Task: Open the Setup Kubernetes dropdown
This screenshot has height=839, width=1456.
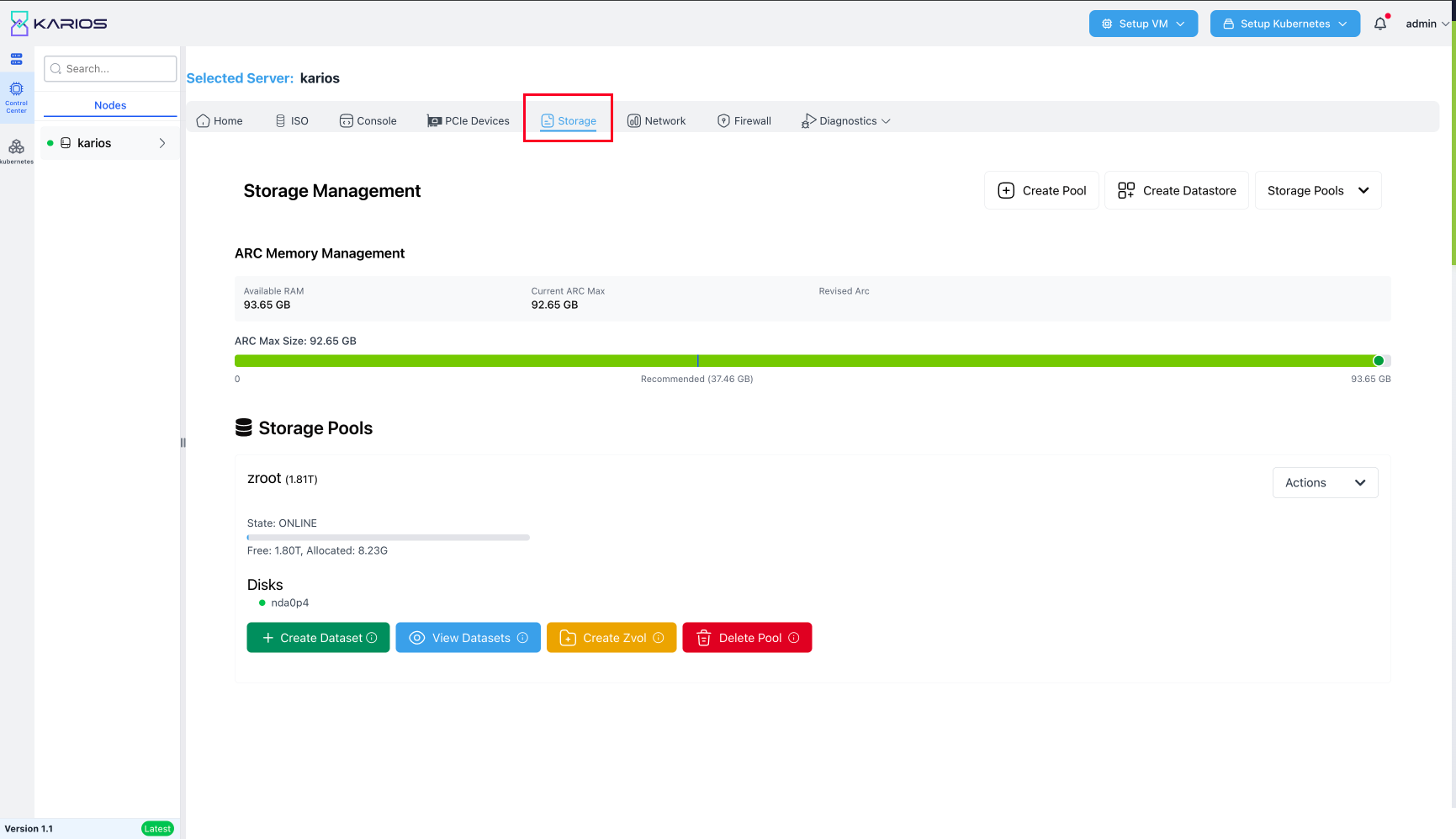Action: point(1284,24)
